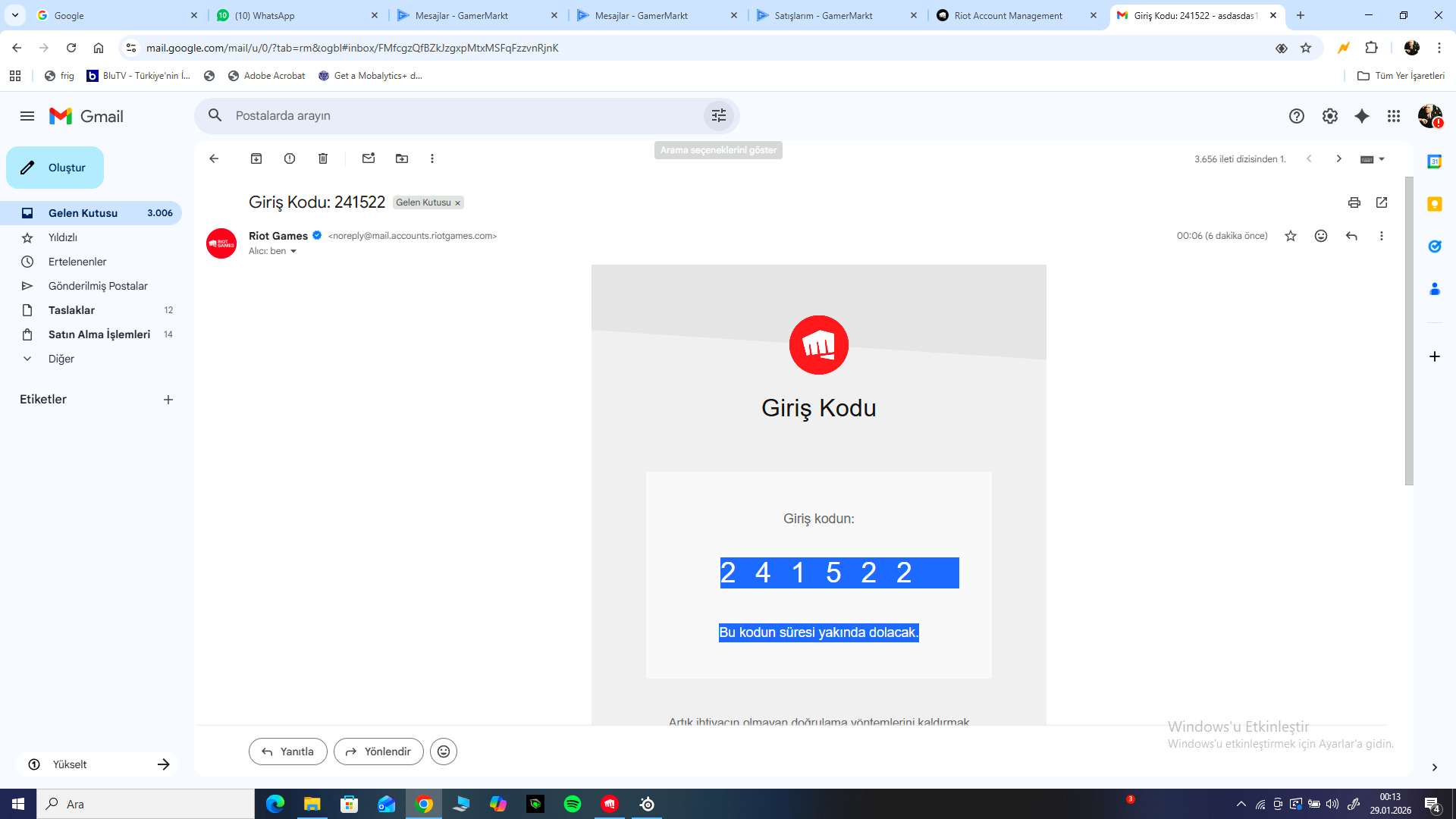Reload the page in Chrome
Image resolution: width=1456 pixels, height=819 pixels.
(71, 48)
